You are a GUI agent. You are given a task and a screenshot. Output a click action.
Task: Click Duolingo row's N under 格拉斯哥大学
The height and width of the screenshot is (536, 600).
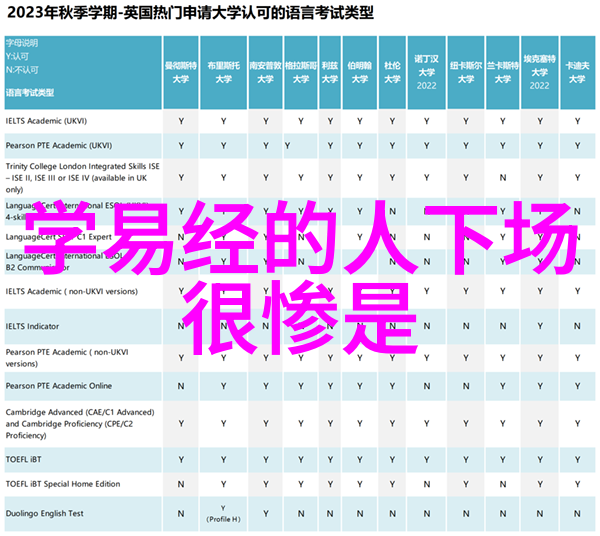pos(301,514)
